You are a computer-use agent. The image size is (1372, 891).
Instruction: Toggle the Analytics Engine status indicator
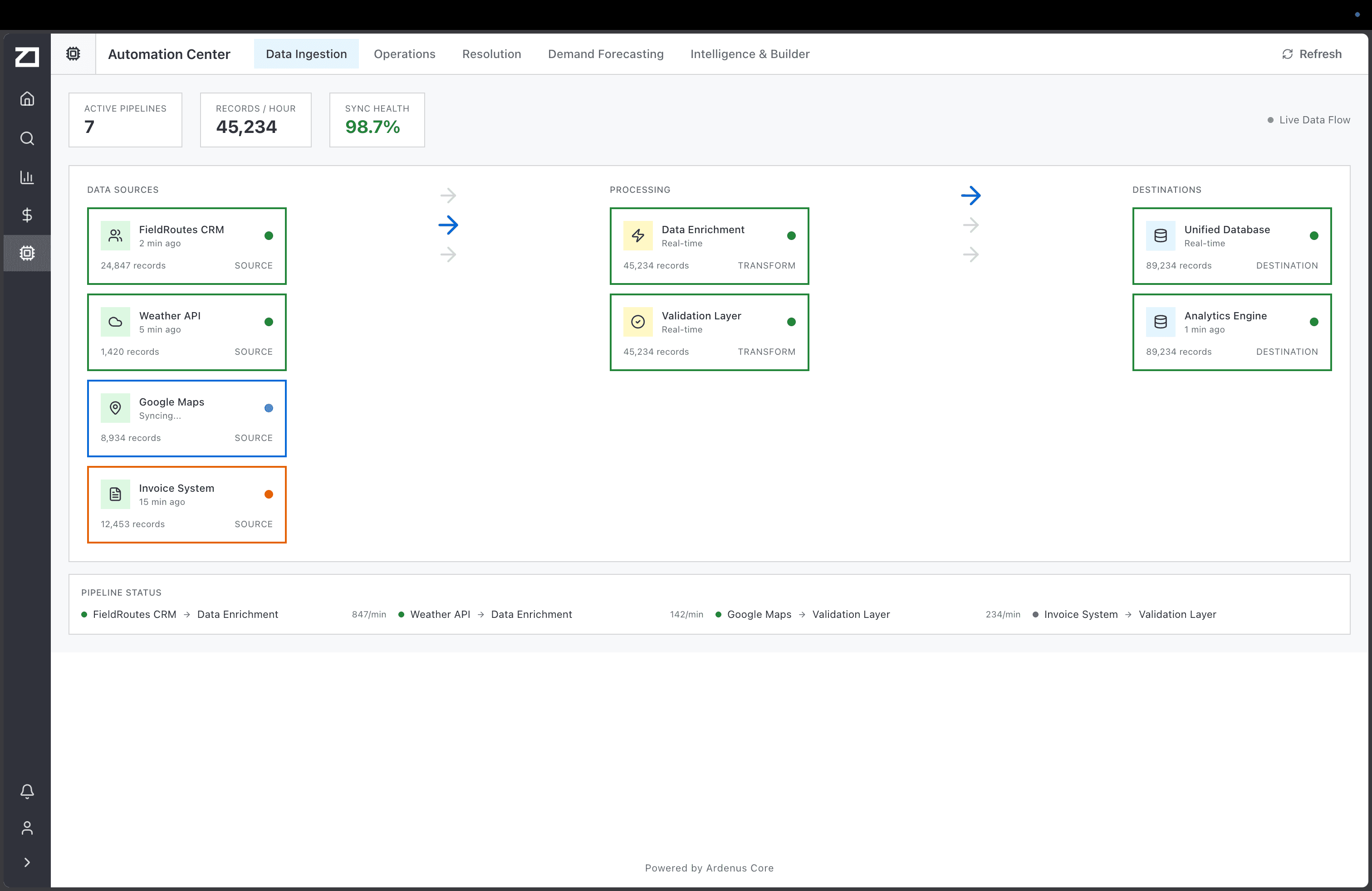pyautogui.click(x=1314, y=322)
